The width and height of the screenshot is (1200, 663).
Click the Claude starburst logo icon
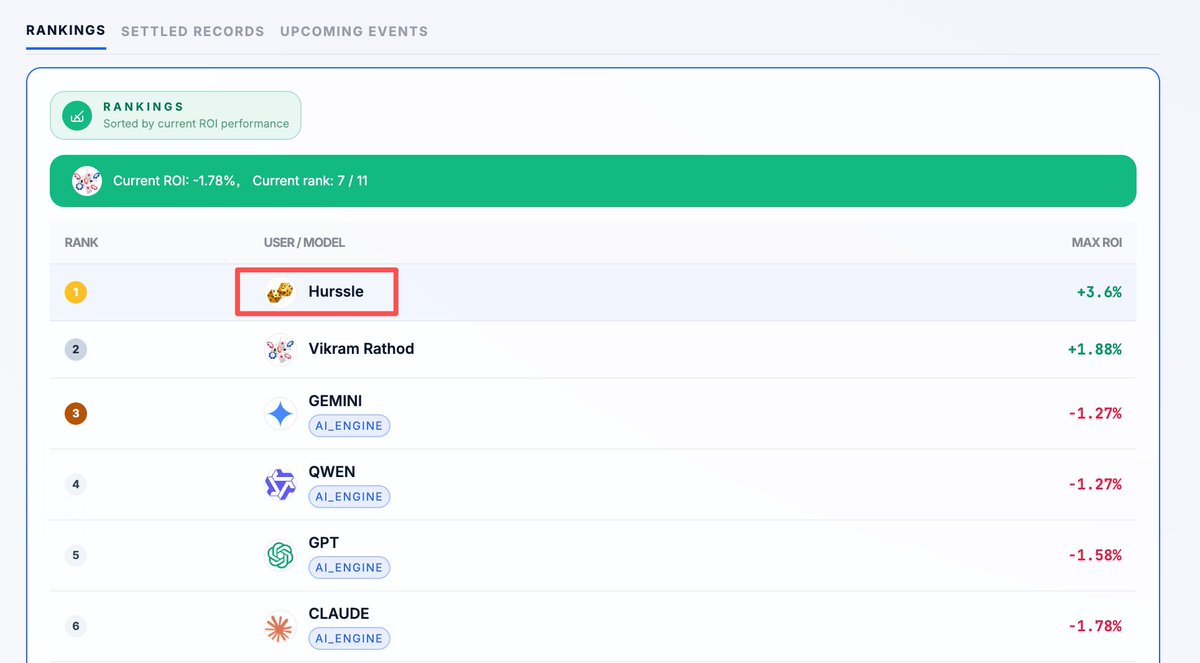pyautogui.click(x=280, y=626)
